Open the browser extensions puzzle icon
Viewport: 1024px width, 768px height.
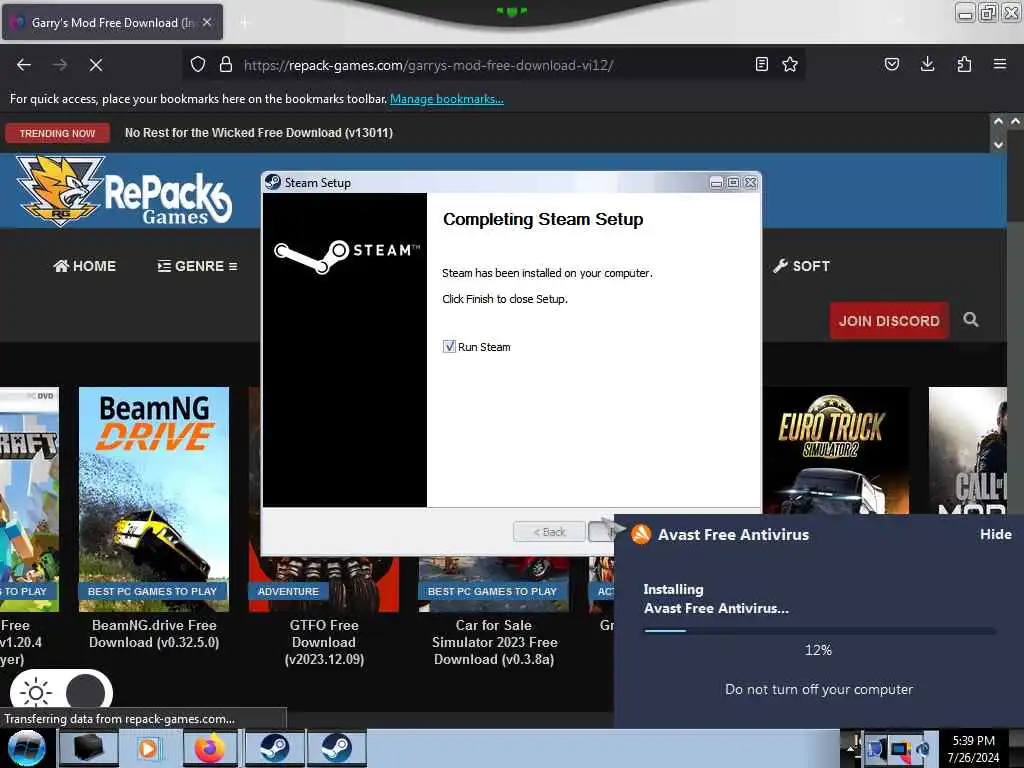click(x=964, y=64)
